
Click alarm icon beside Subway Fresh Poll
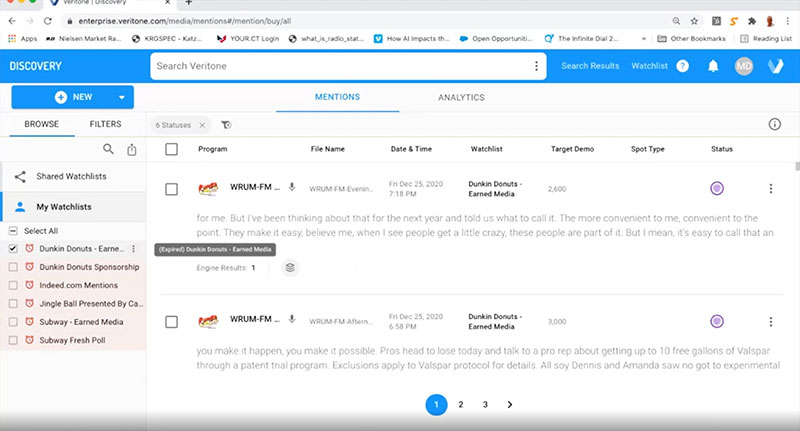[30, 340]
